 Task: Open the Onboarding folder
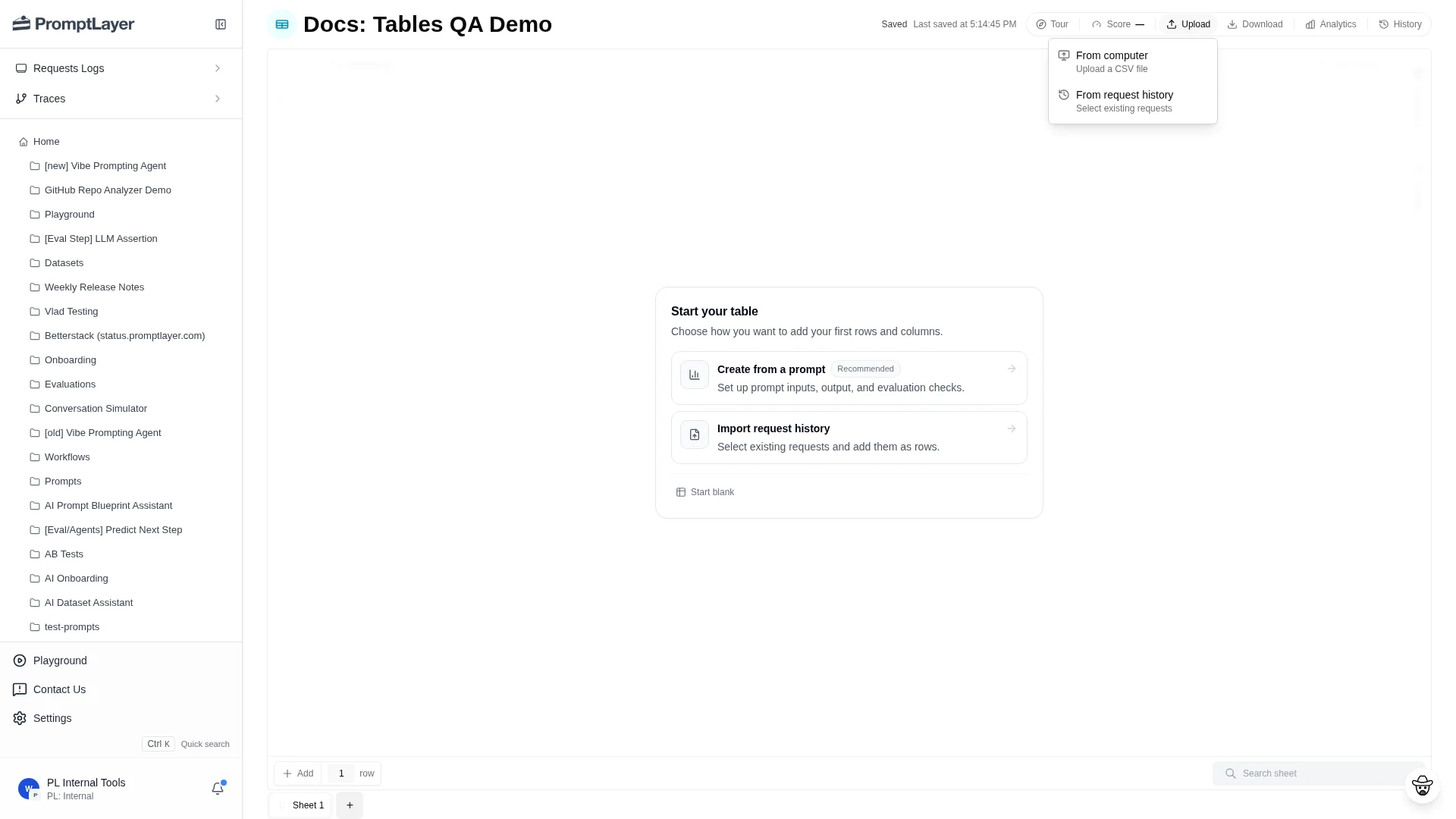70,360
